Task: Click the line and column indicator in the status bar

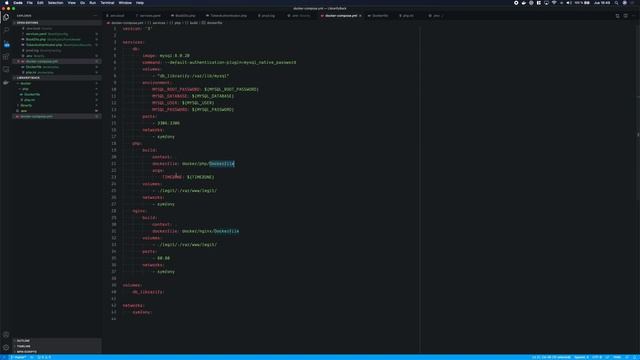Action: (551, 357)
